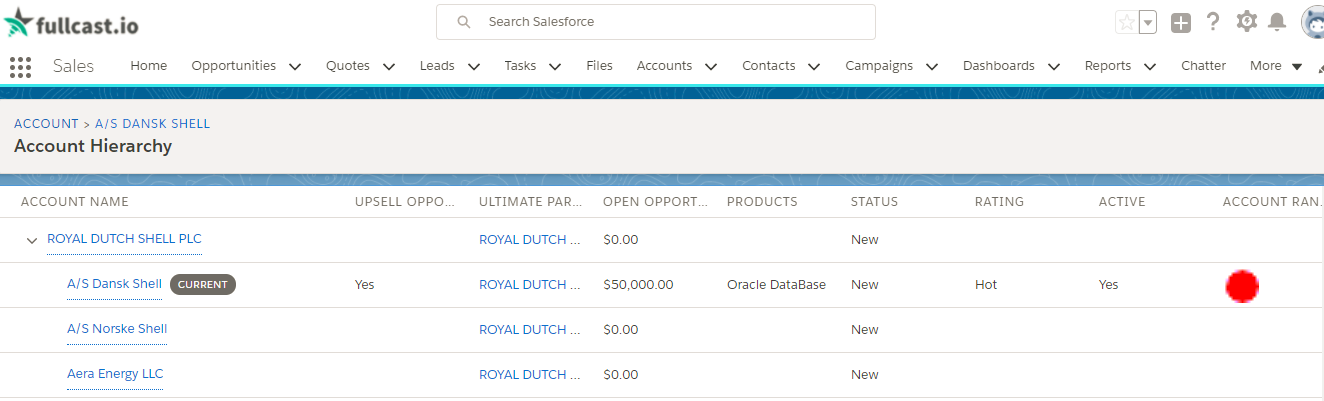Expand the Quotes tab dropdown chevron
Viewport: 1324px width, 401px height.
[x=389, y=67]
